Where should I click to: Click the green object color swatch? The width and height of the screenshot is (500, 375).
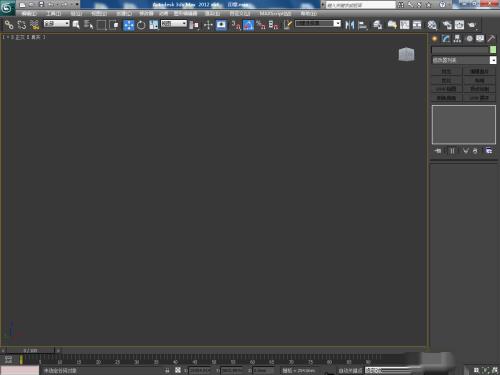pos(493,50)
